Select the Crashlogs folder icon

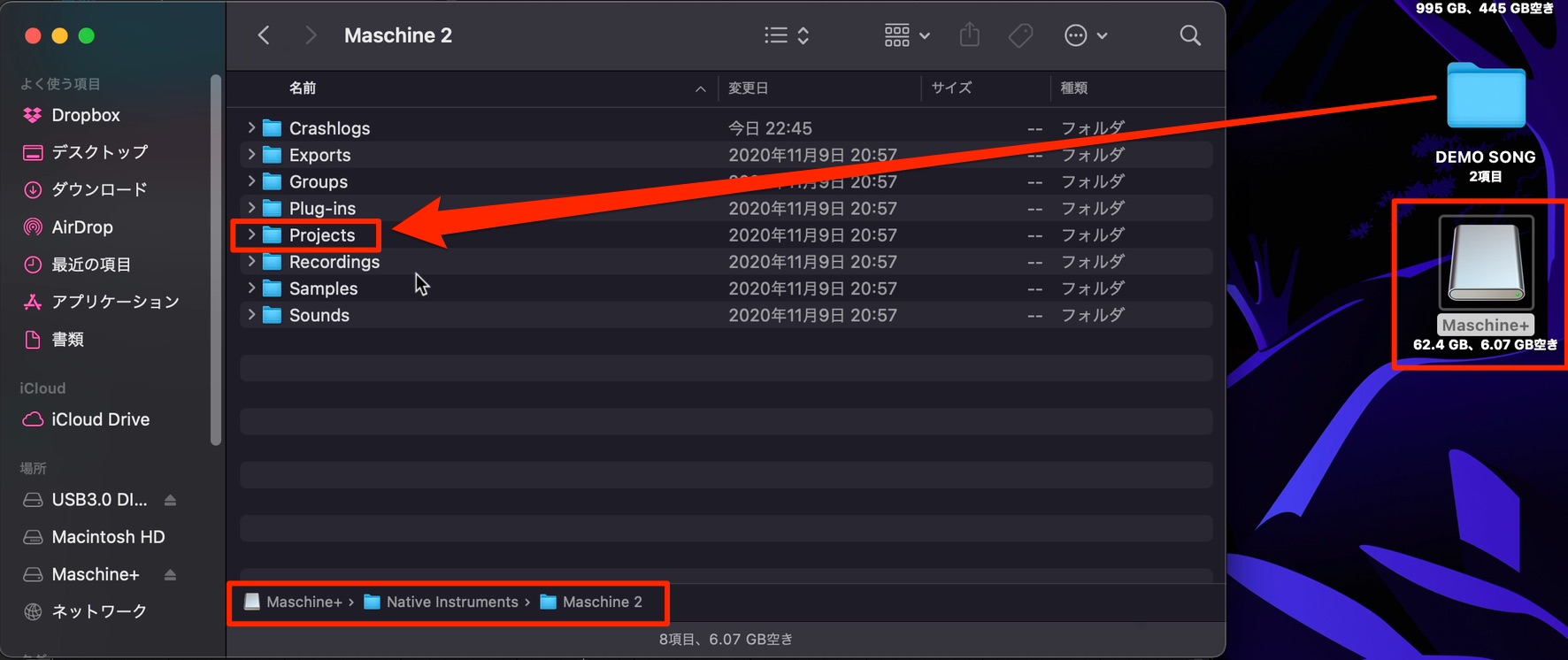tap(273, 128)
